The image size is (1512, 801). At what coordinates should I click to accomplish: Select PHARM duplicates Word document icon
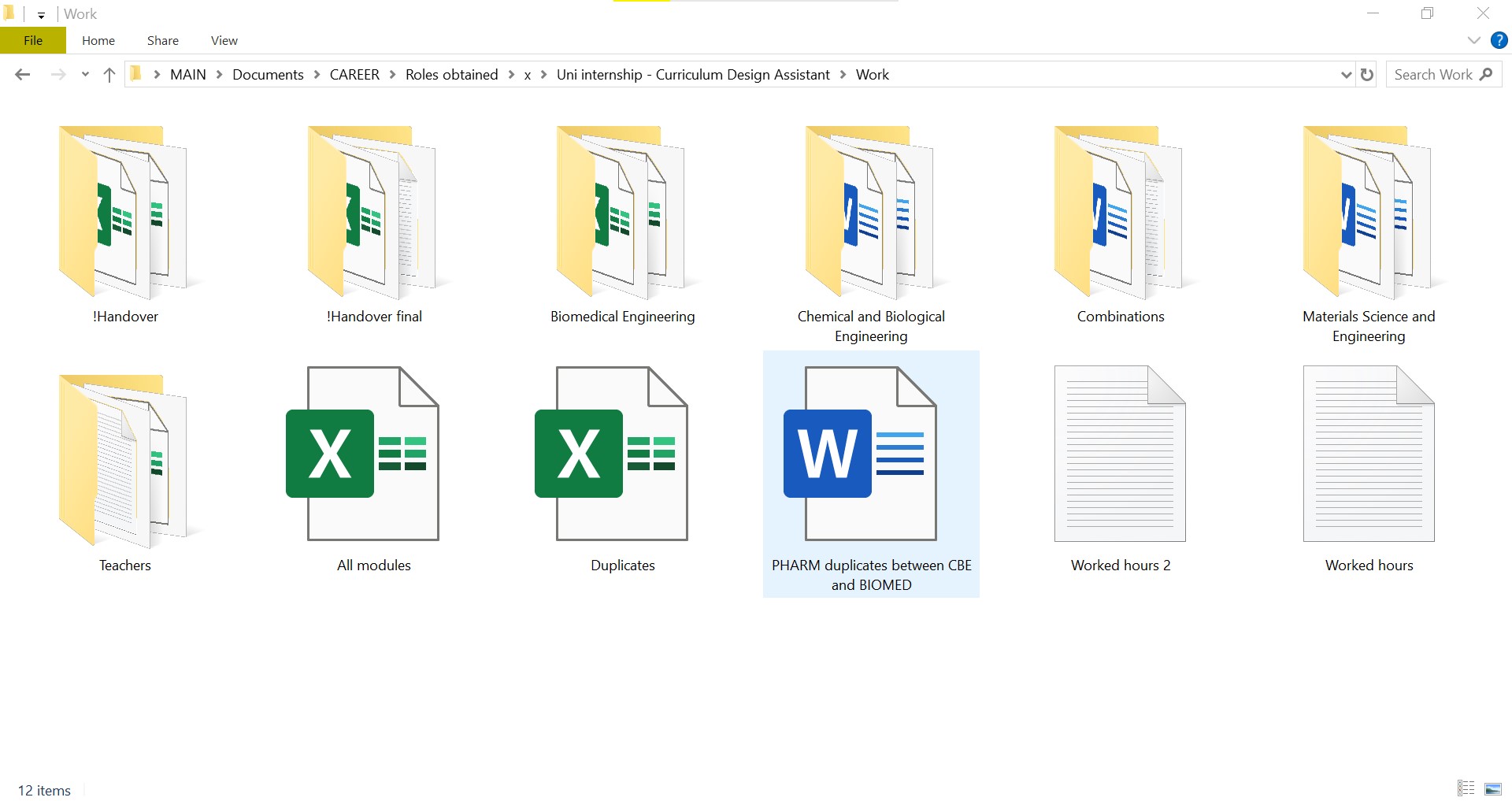tap(861, 454)
